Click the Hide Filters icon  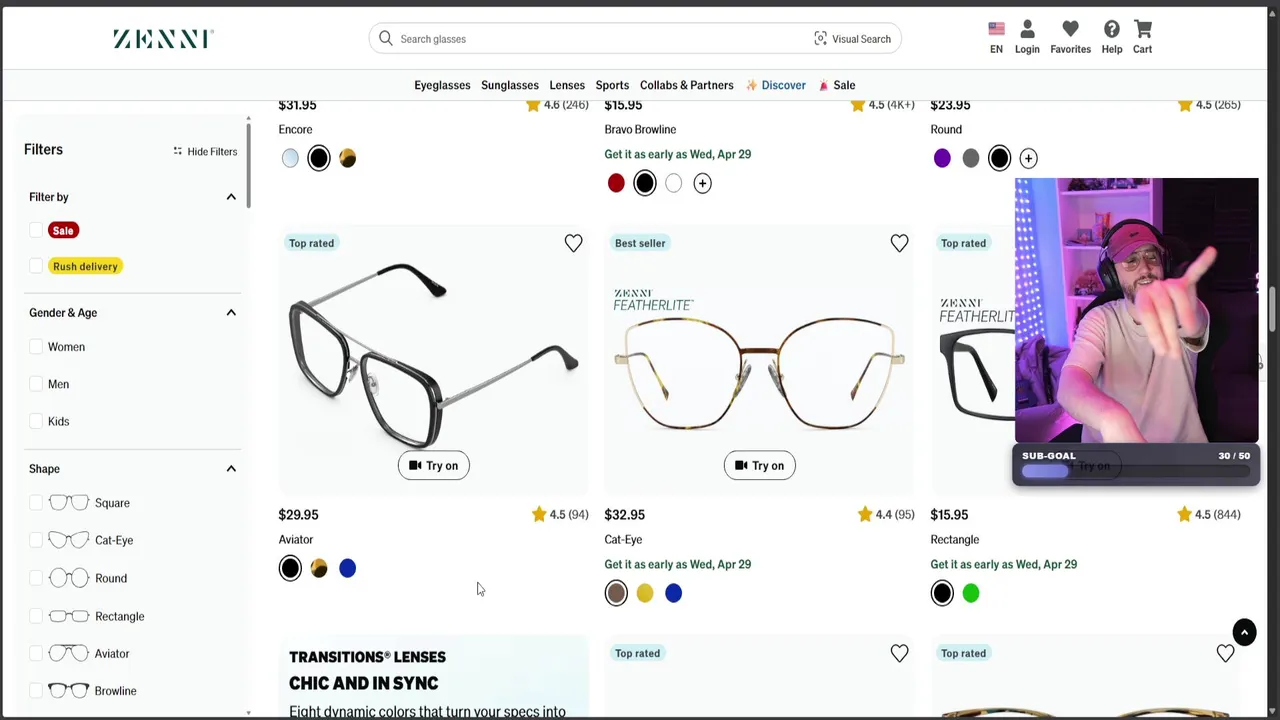point(177,151)
